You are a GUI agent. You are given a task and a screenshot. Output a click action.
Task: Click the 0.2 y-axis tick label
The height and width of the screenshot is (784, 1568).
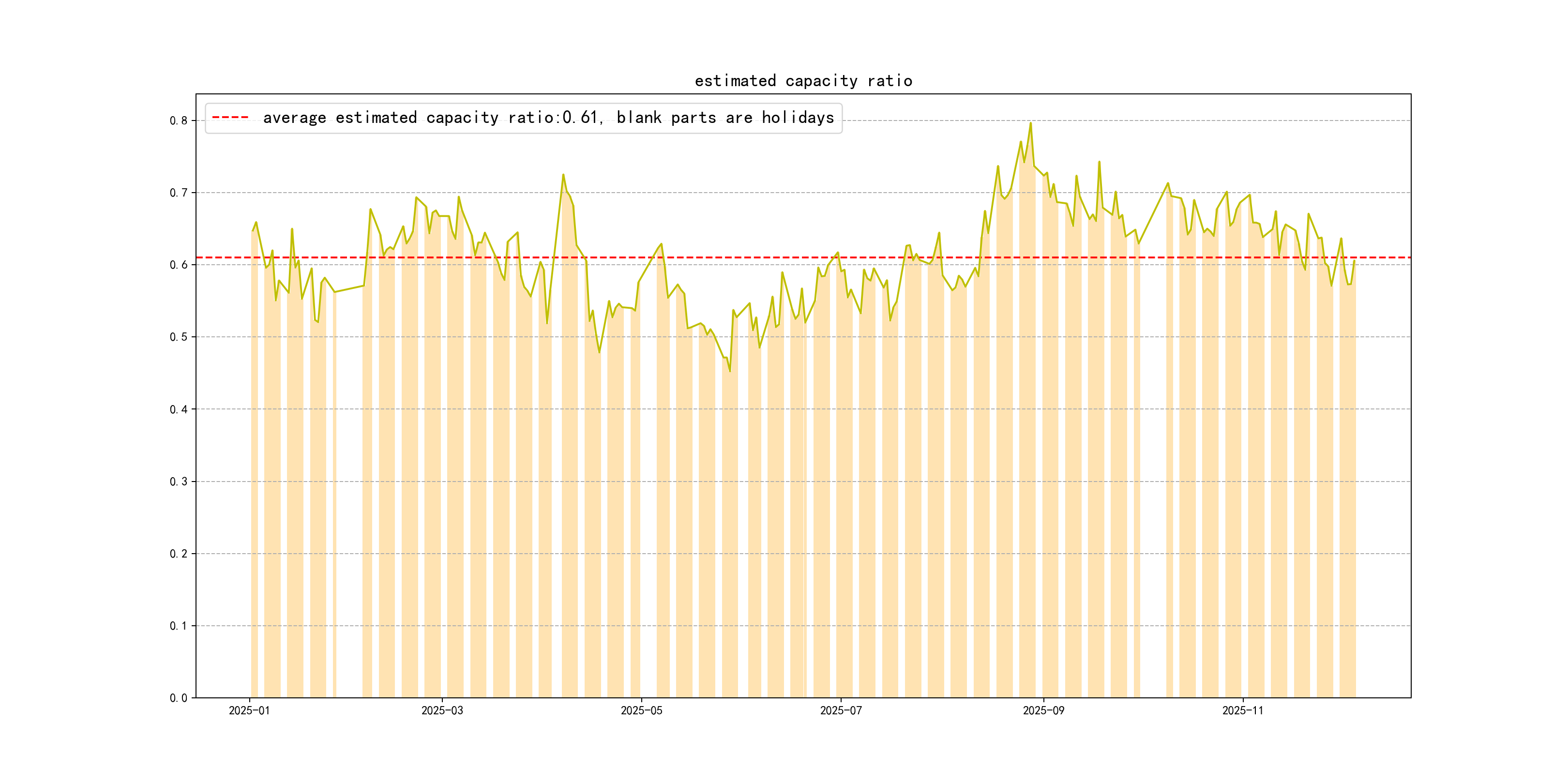click(x=179, y=553)
